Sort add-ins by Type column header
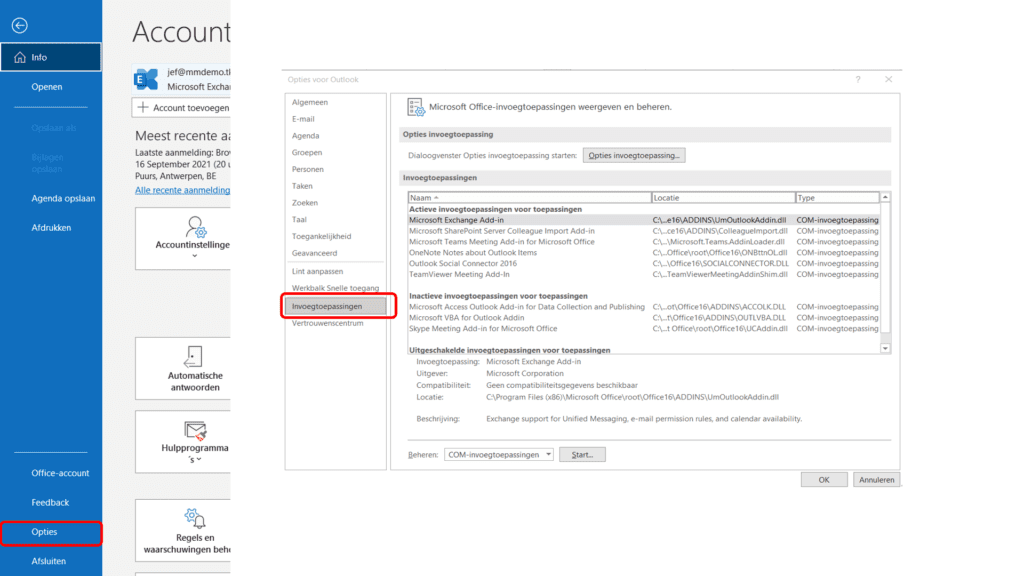The height and width of the screenshot is (576, 1024). click(x=837, y=197)
